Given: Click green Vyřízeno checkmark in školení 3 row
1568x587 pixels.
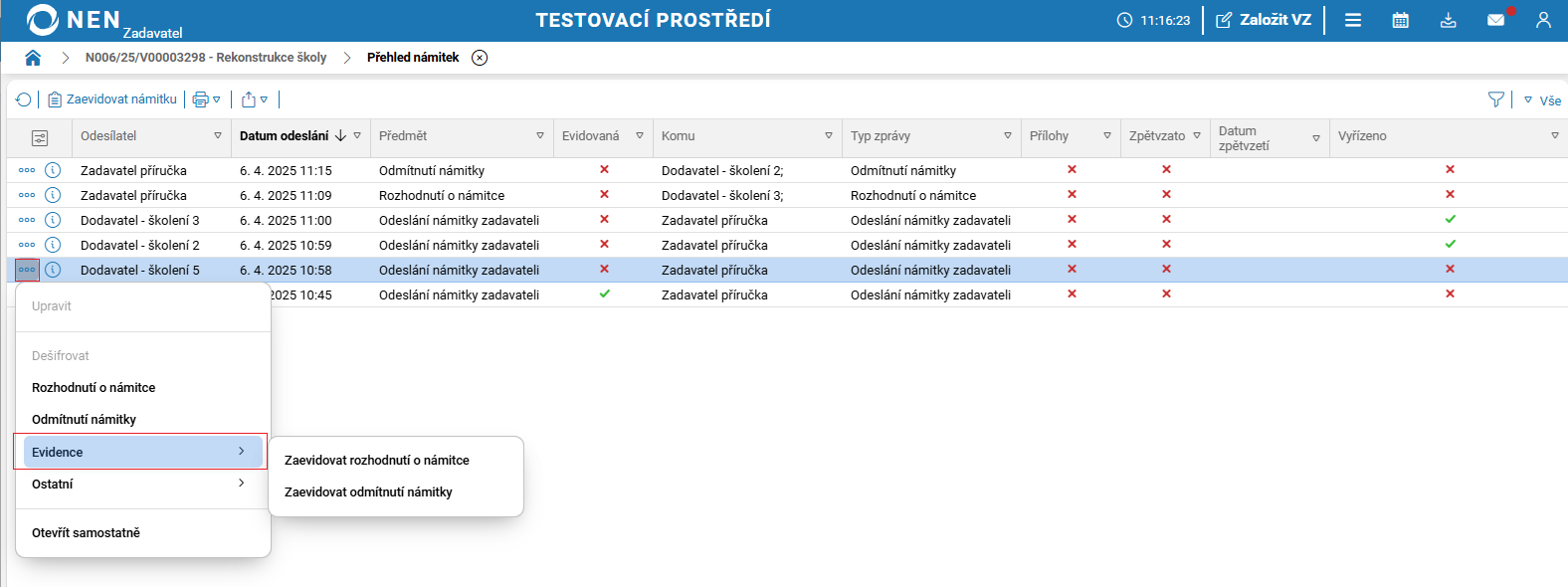Looking at the screenshot, I should (x=1450, y=219).
